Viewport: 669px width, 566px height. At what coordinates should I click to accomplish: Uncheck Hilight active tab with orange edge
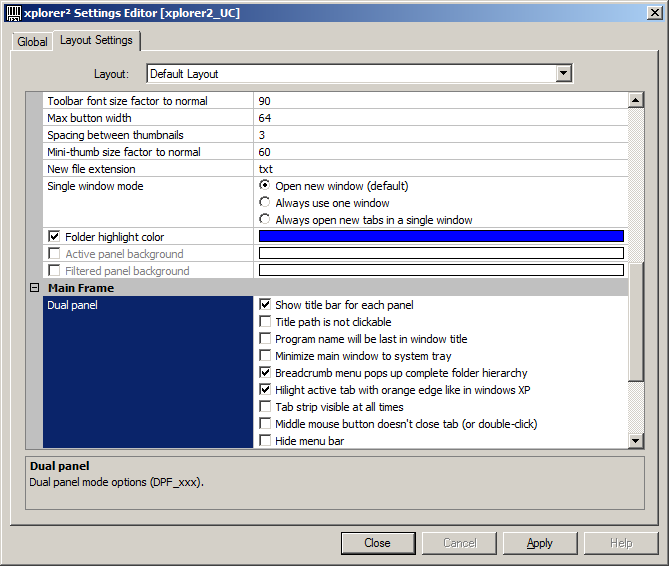(265, 390)
